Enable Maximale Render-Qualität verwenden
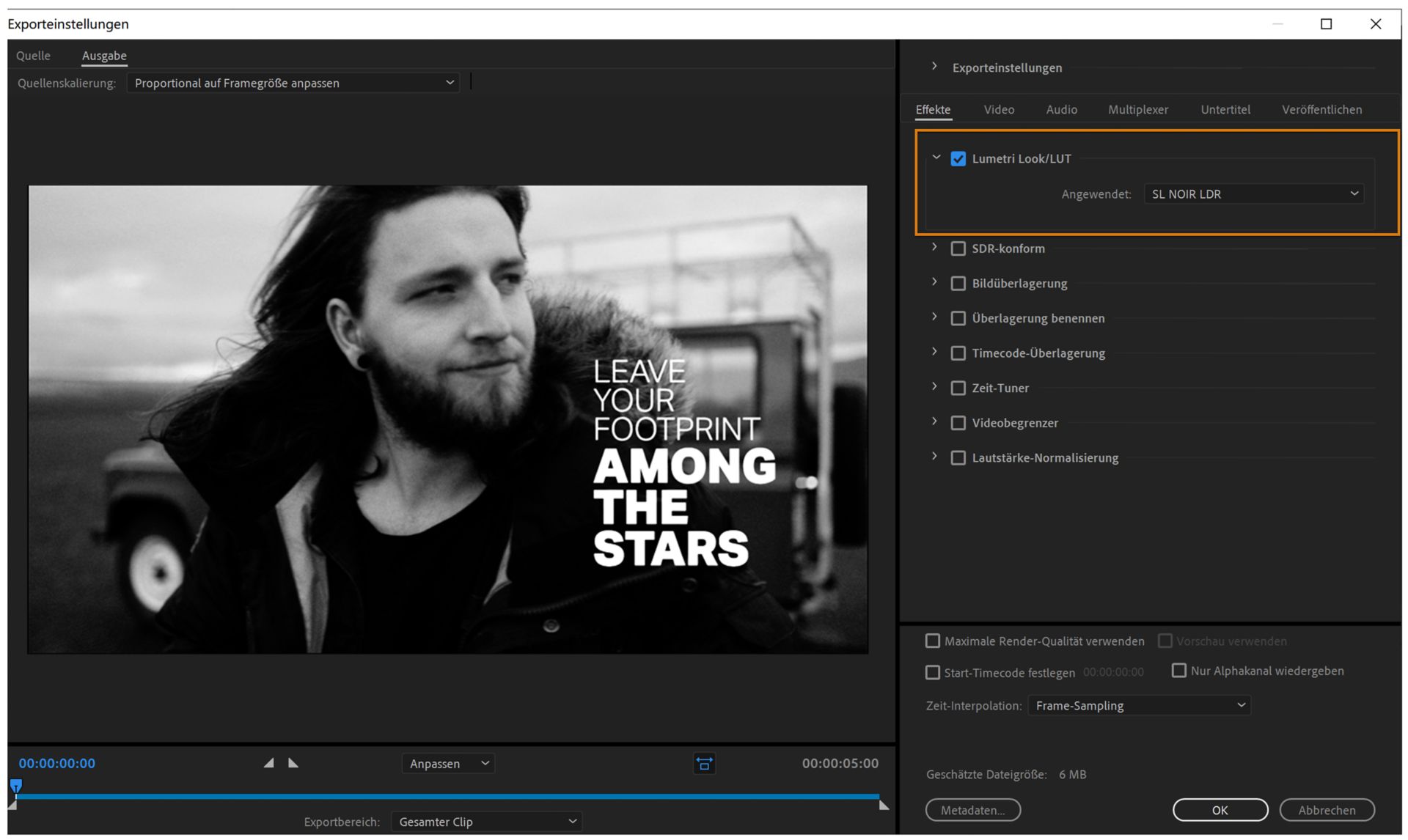 (x=933, y=641)
